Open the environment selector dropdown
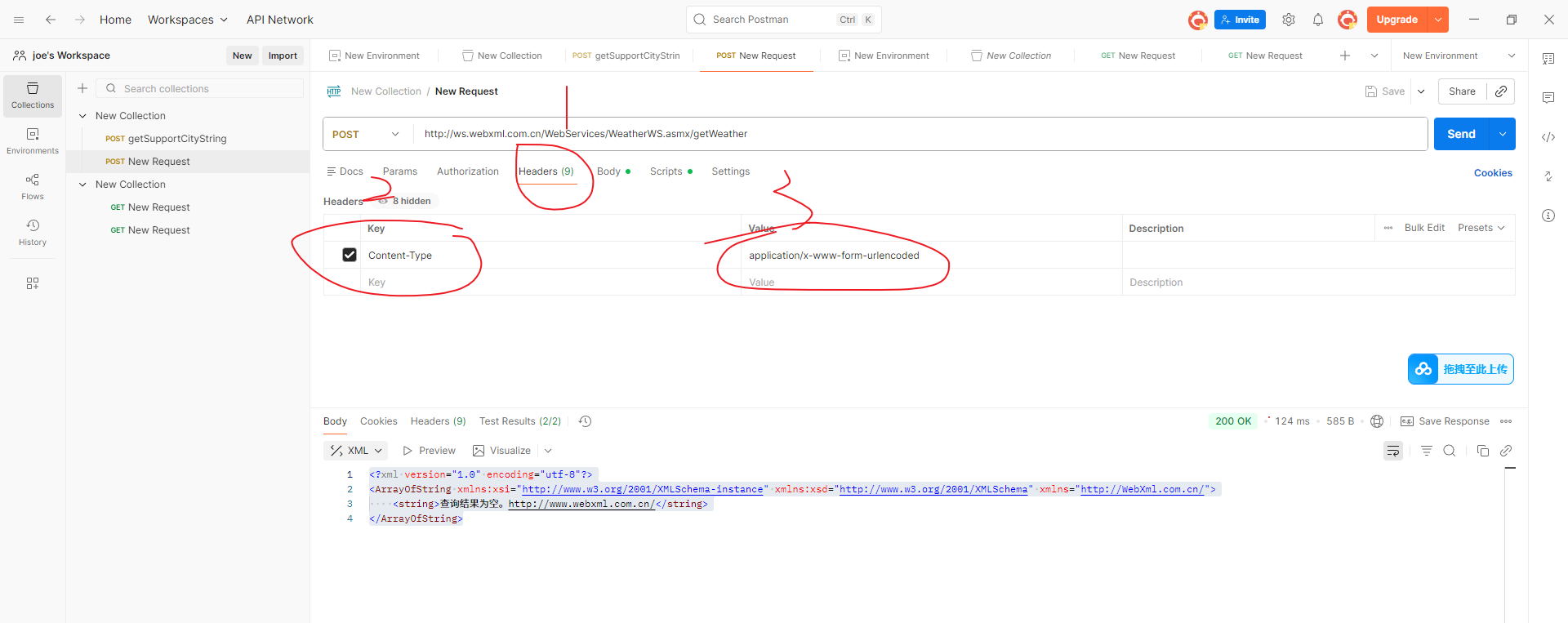 pyautogui.click(x=1459, y=56)
